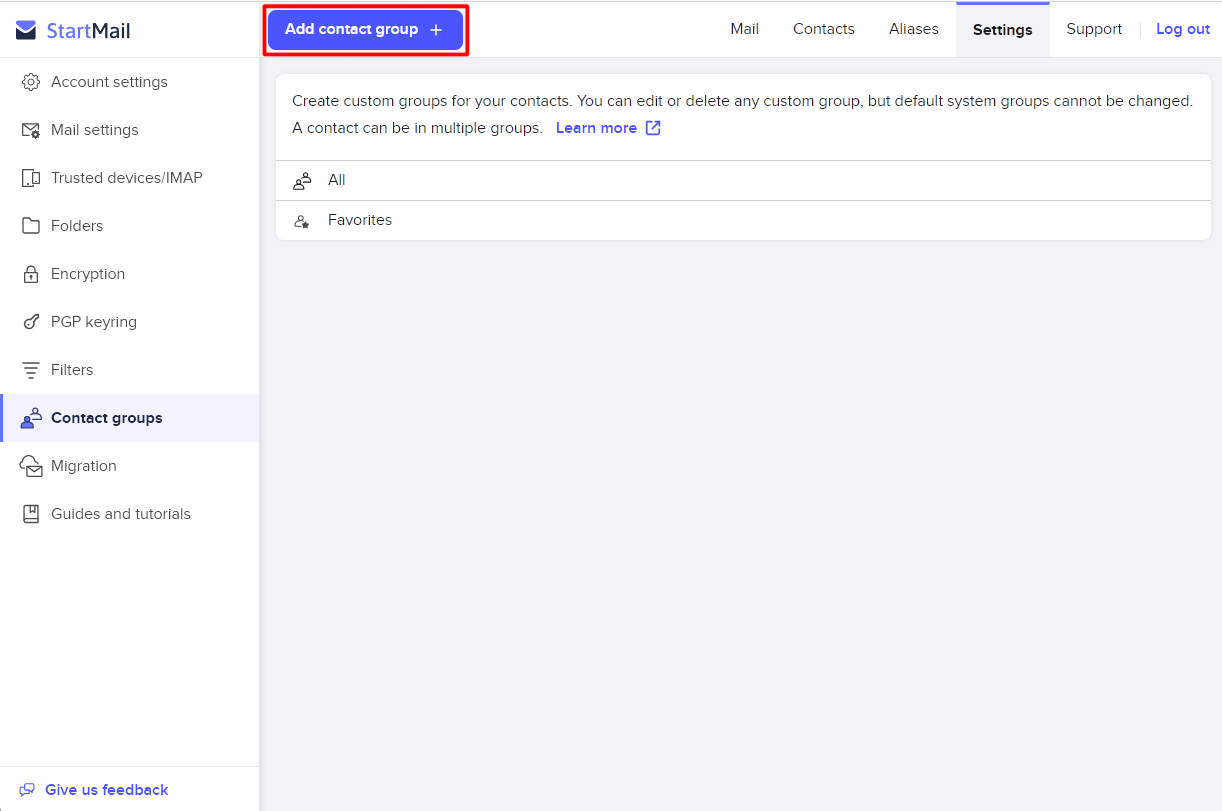
Task: Open the Folders settings page
Action: [130, 226]
